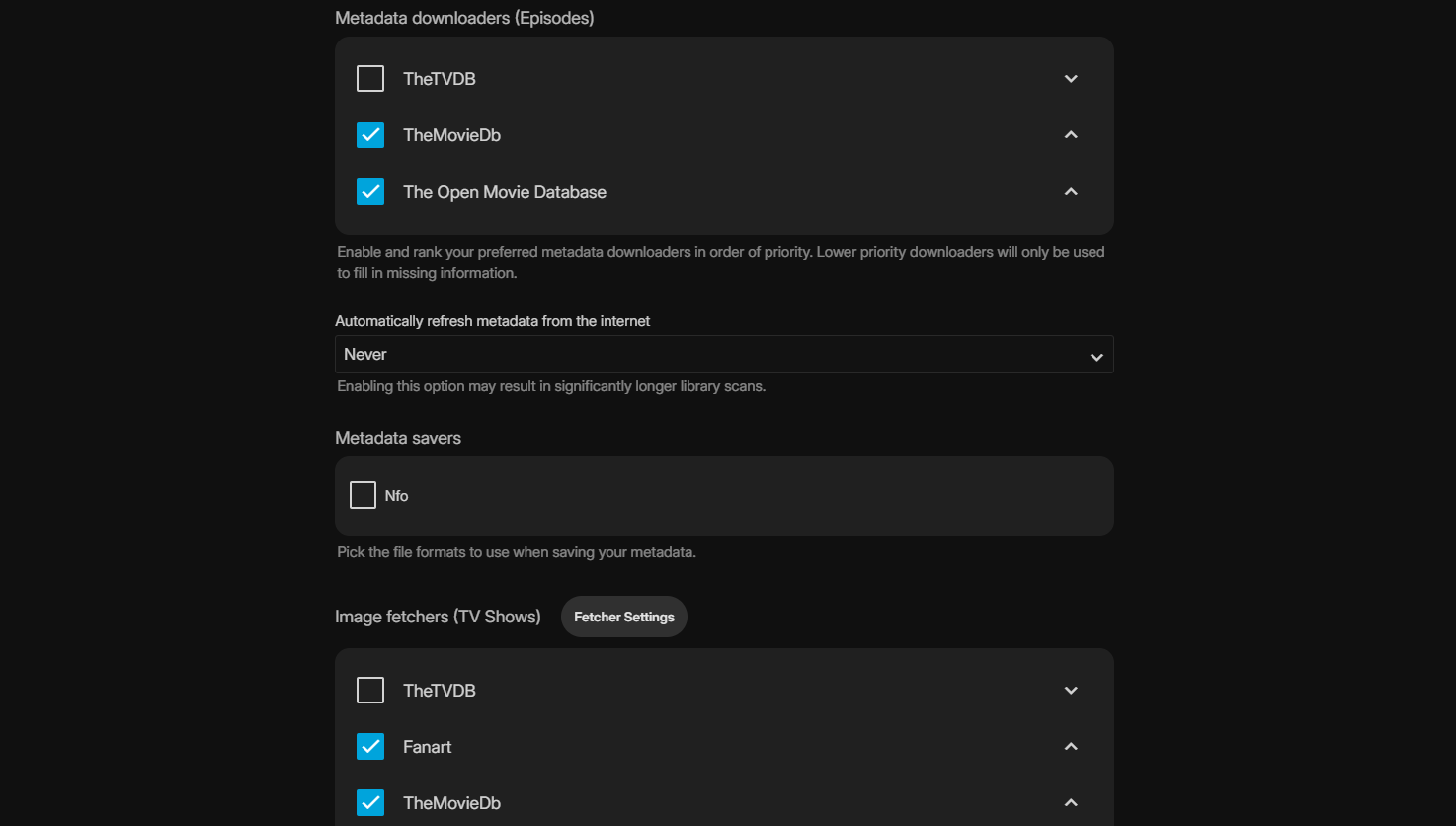
Task: Uncheck The Open Movie Database checkbox
Action: pos(370,192)
